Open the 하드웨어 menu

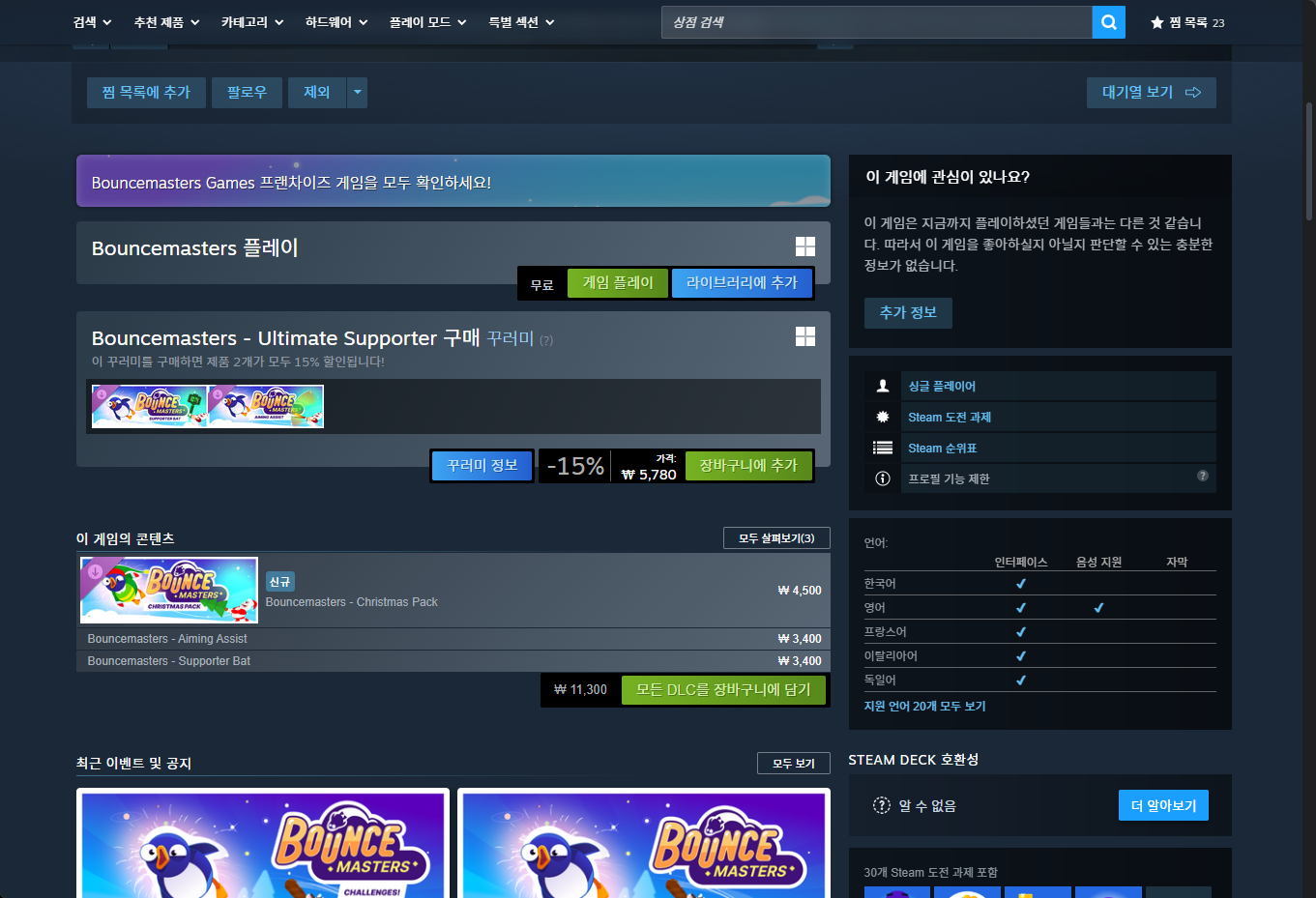336,22
